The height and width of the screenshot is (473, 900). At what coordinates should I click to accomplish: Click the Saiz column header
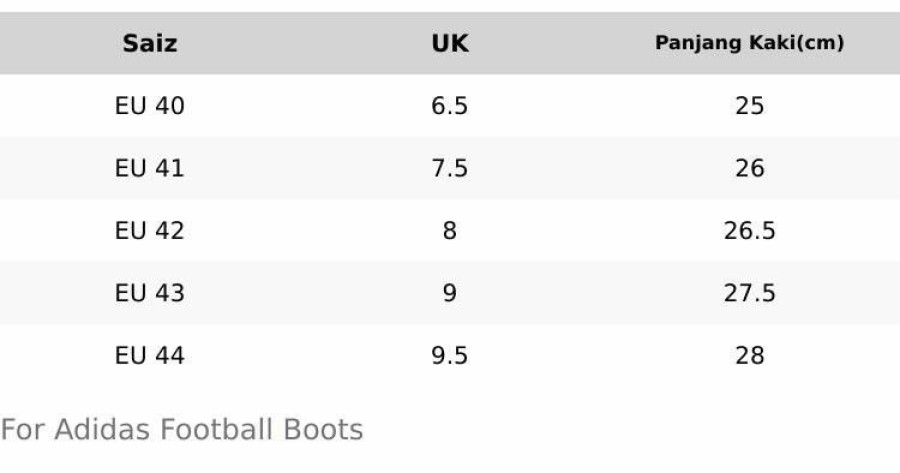point(150,43)
